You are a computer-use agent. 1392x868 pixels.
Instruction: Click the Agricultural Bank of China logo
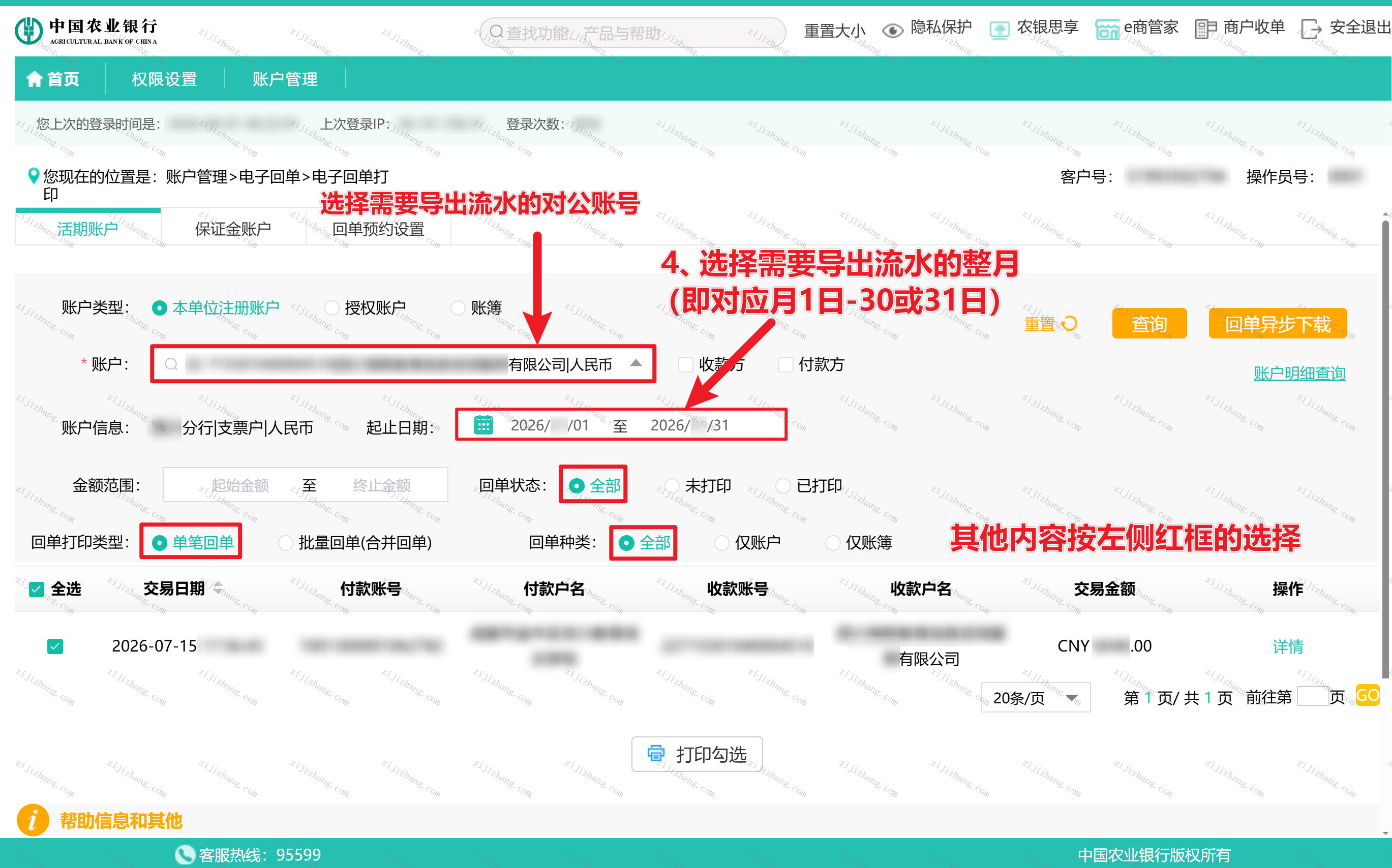86,31
